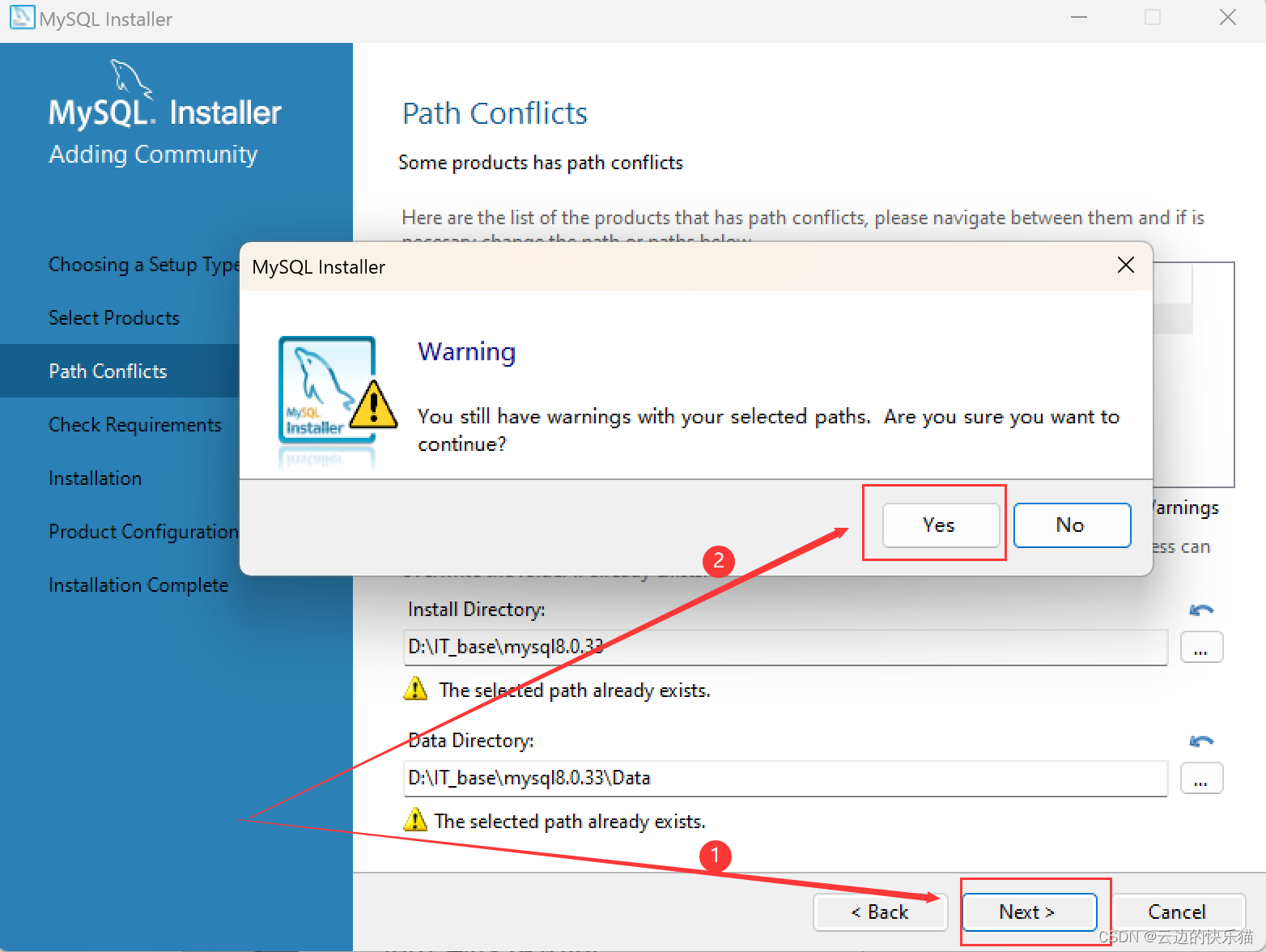The width and height of the screenshot is (1266, 952).
Task: Browse for Install Directory with ellipsis button
Action: (1201, 648)
